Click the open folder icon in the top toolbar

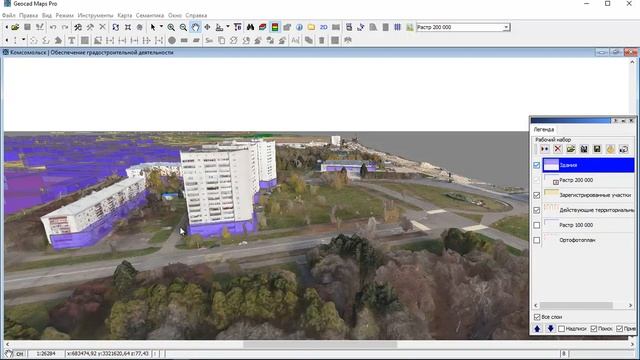point(15,27)
